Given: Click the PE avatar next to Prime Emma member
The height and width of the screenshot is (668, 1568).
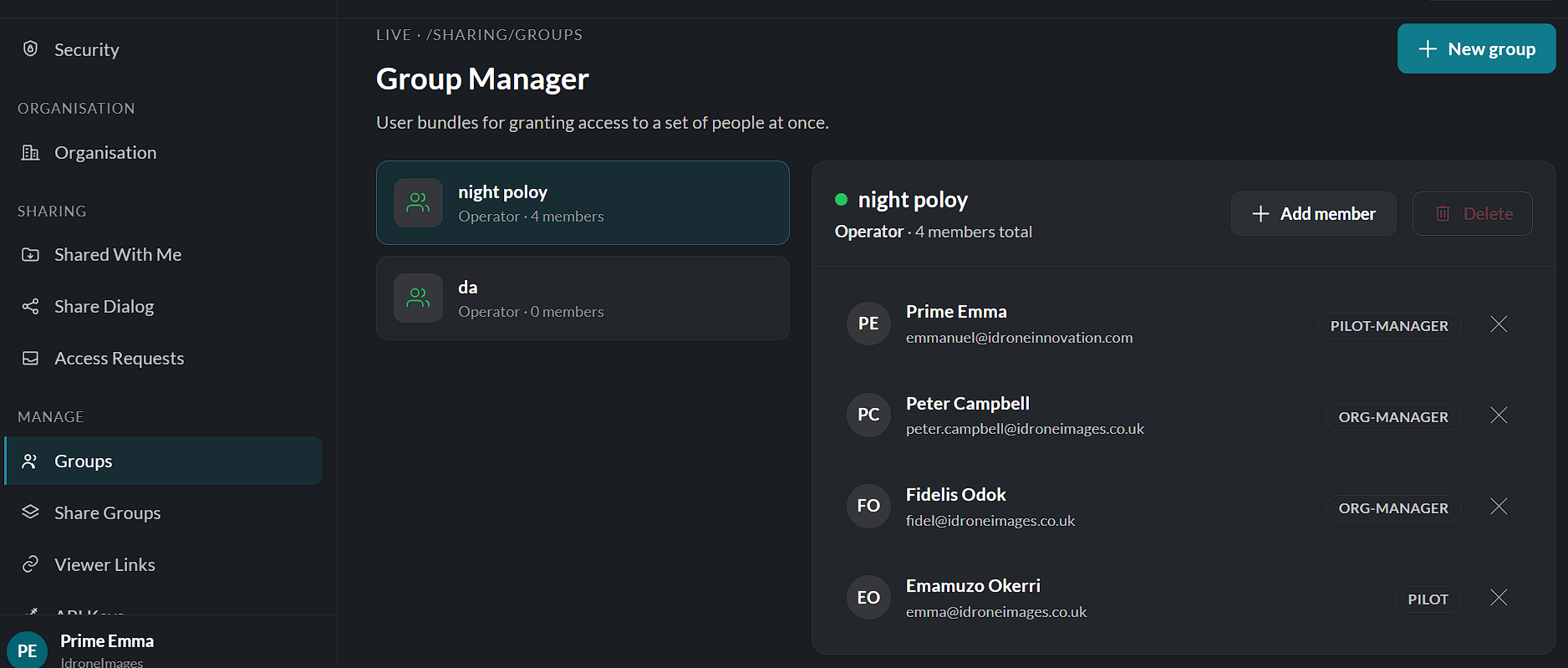Looking at the screenshot, I should click(x=868, y=324).
